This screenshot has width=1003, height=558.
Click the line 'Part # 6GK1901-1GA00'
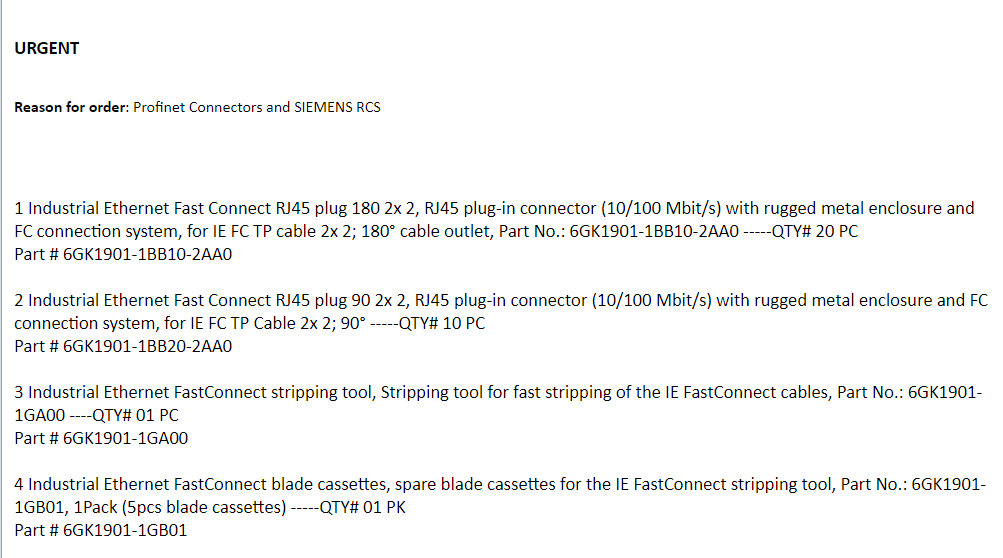click(101, 438)
